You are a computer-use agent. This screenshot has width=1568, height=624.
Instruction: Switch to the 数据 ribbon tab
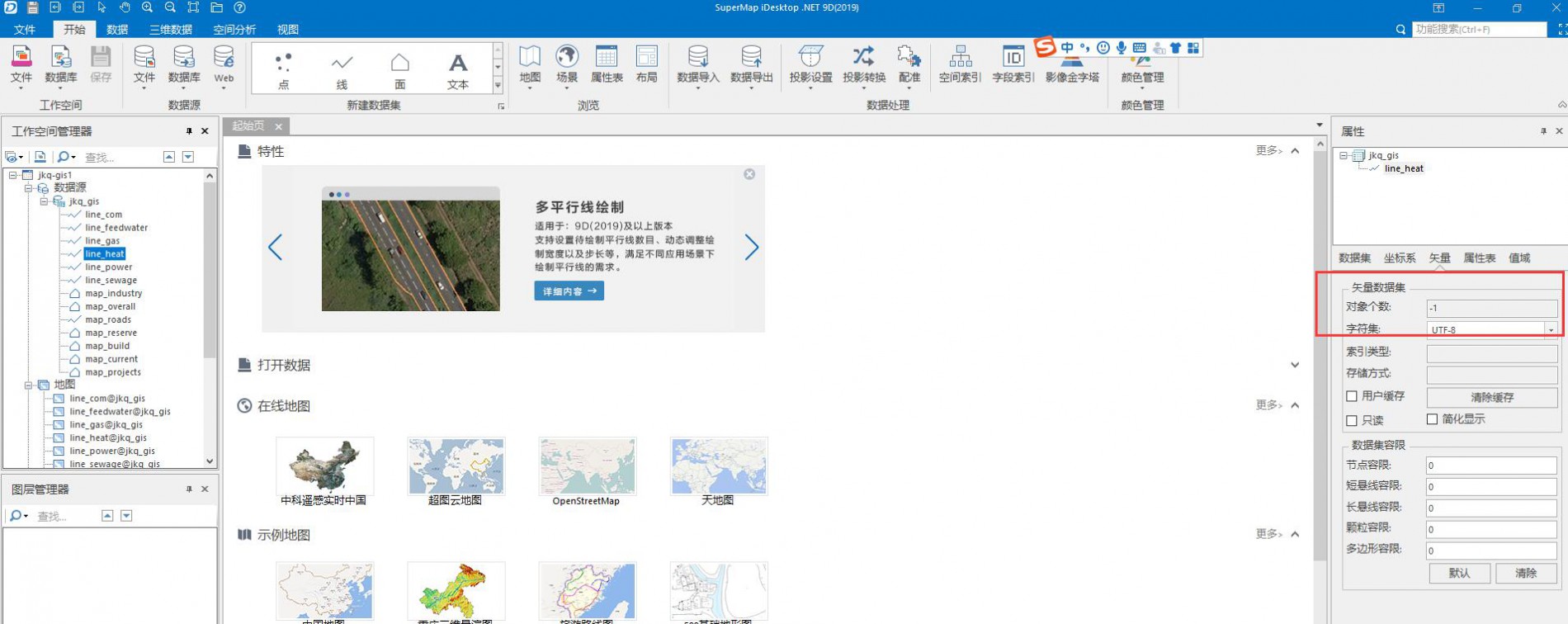(x=117, y=30)
